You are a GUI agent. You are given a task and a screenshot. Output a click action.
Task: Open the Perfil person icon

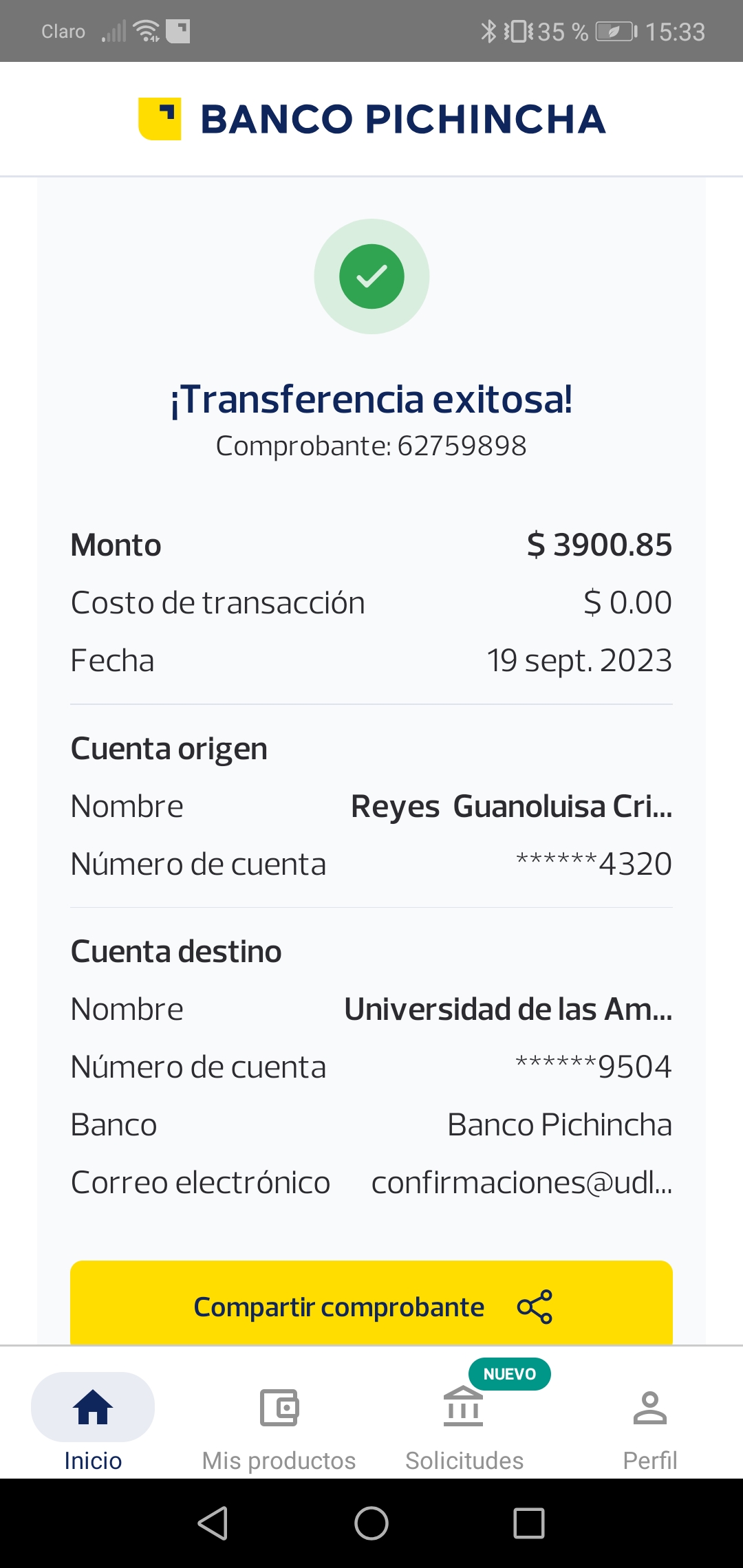(x=649, y=1407)
